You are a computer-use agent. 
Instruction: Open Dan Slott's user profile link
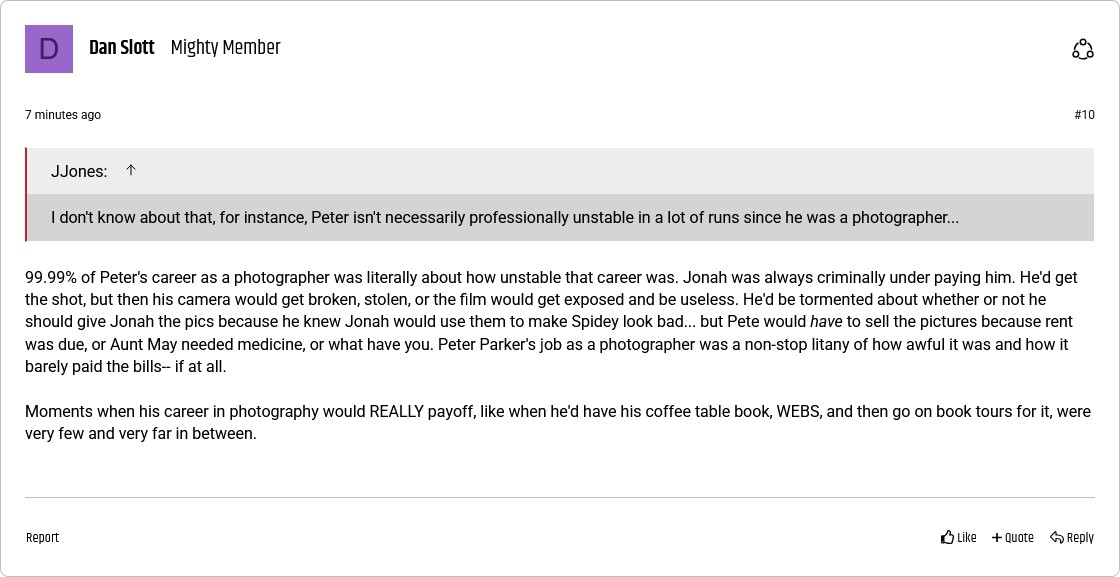point(121,47)
